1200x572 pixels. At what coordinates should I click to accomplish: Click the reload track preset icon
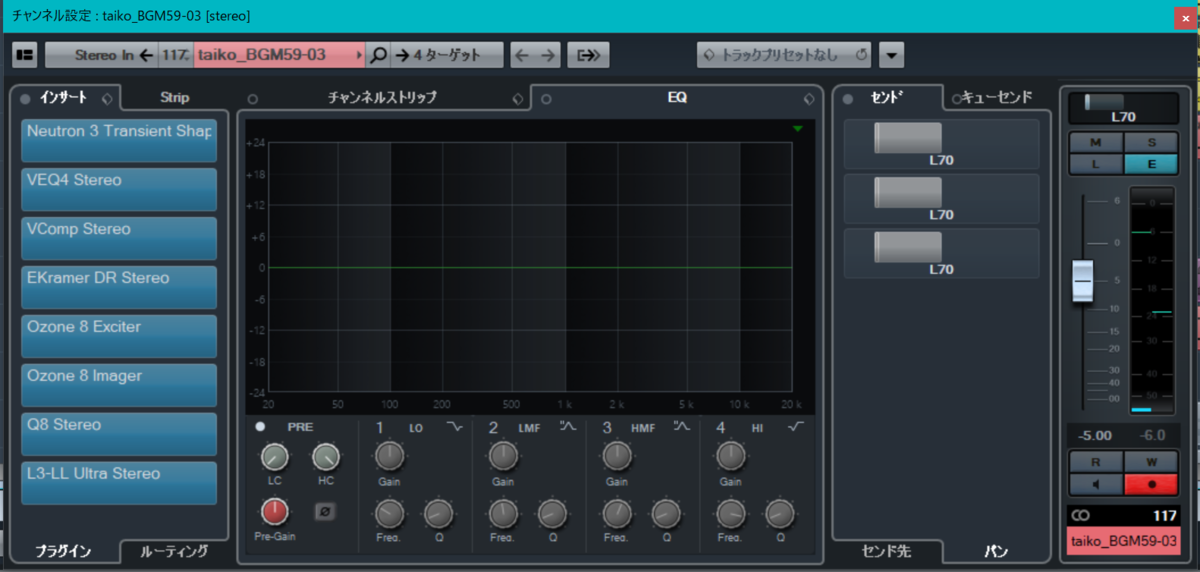tap(861, 55)
